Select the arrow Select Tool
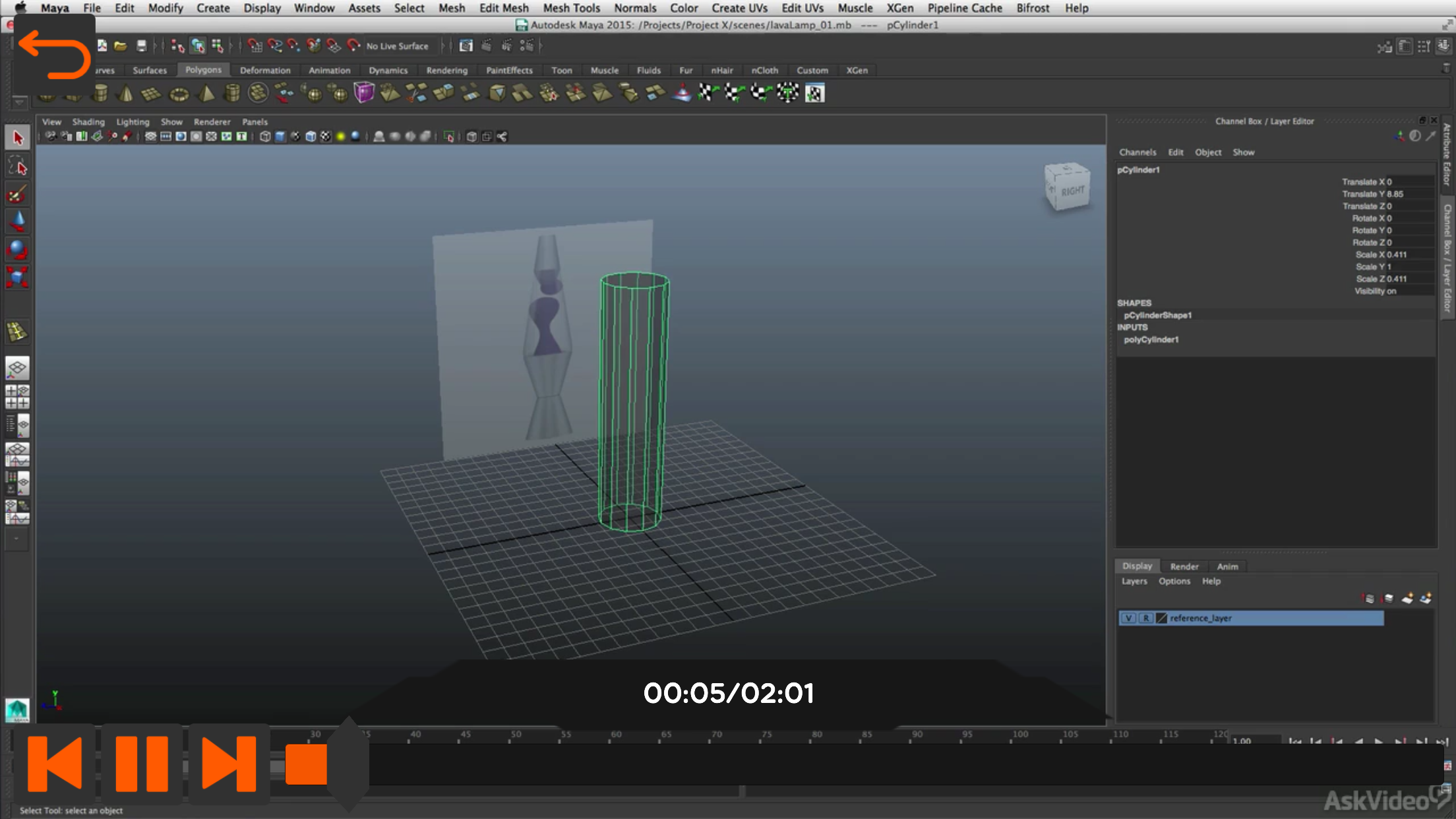1456x819 pixels. click(18, 138)
